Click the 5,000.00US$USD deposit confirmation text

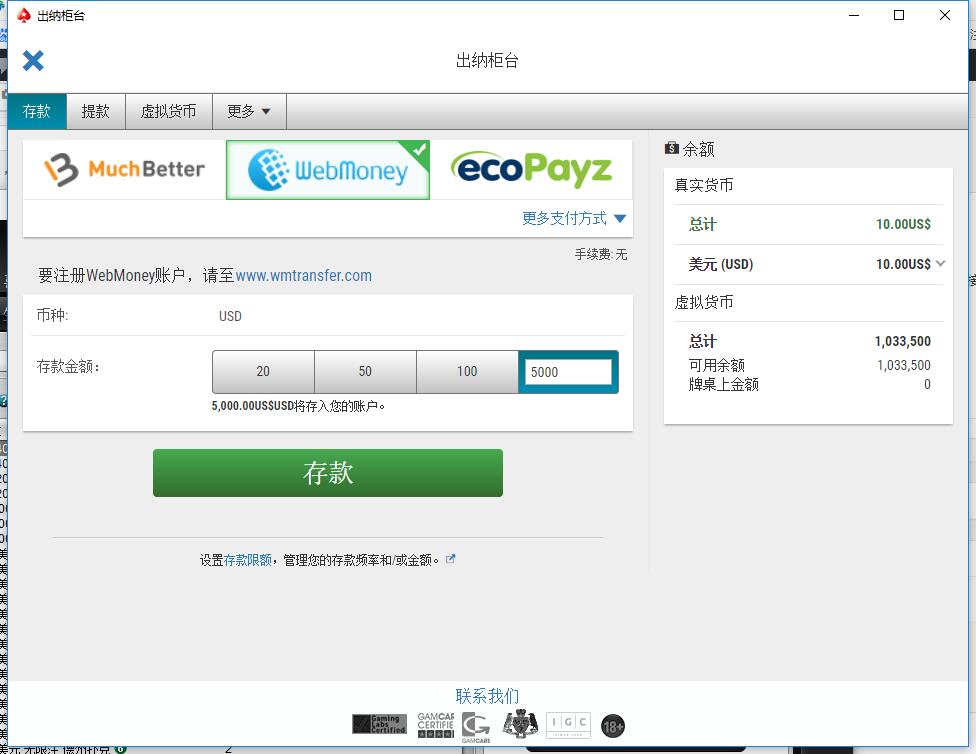coord(298,406)
